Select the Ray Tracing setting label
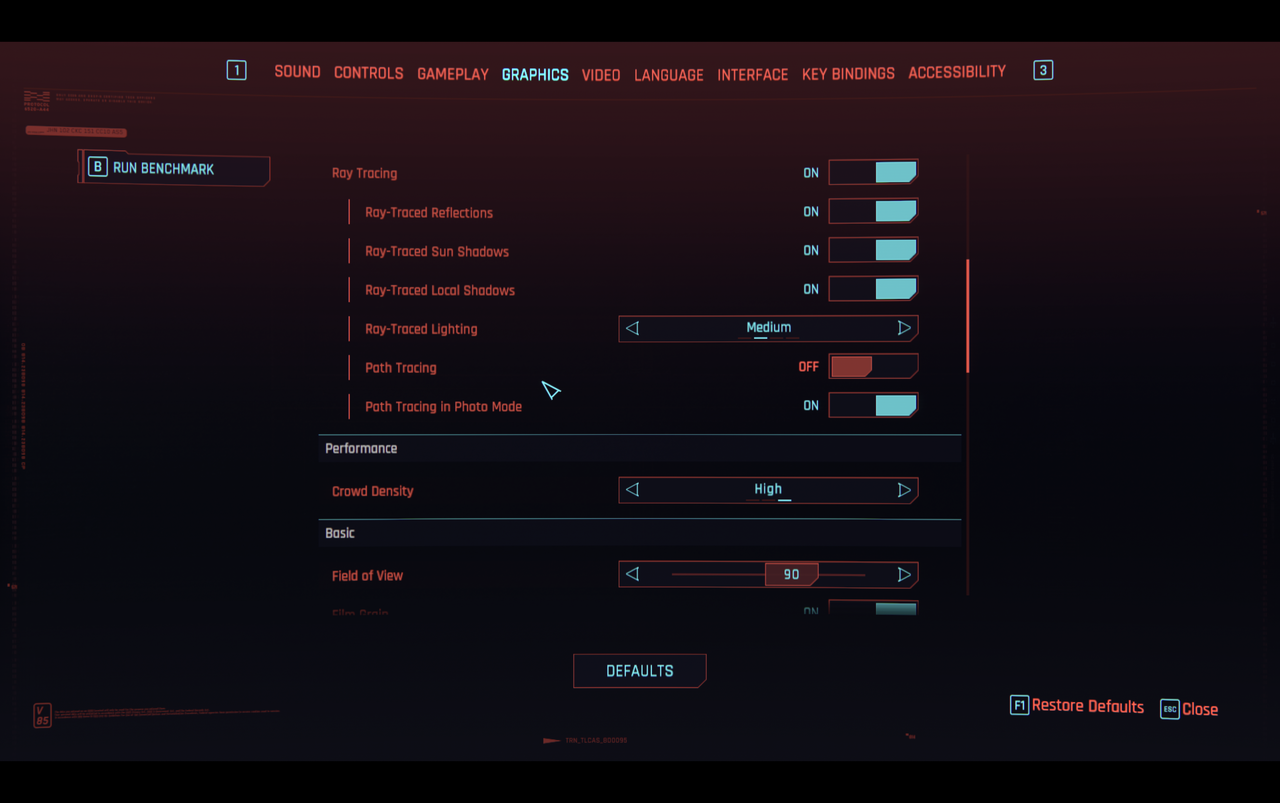Viewport: 1280px width, 803px height. (x=364, y=173)
